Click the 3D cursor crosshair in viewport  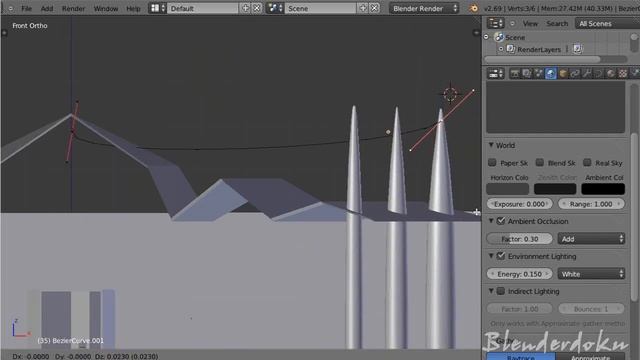[x=450, y=94]
